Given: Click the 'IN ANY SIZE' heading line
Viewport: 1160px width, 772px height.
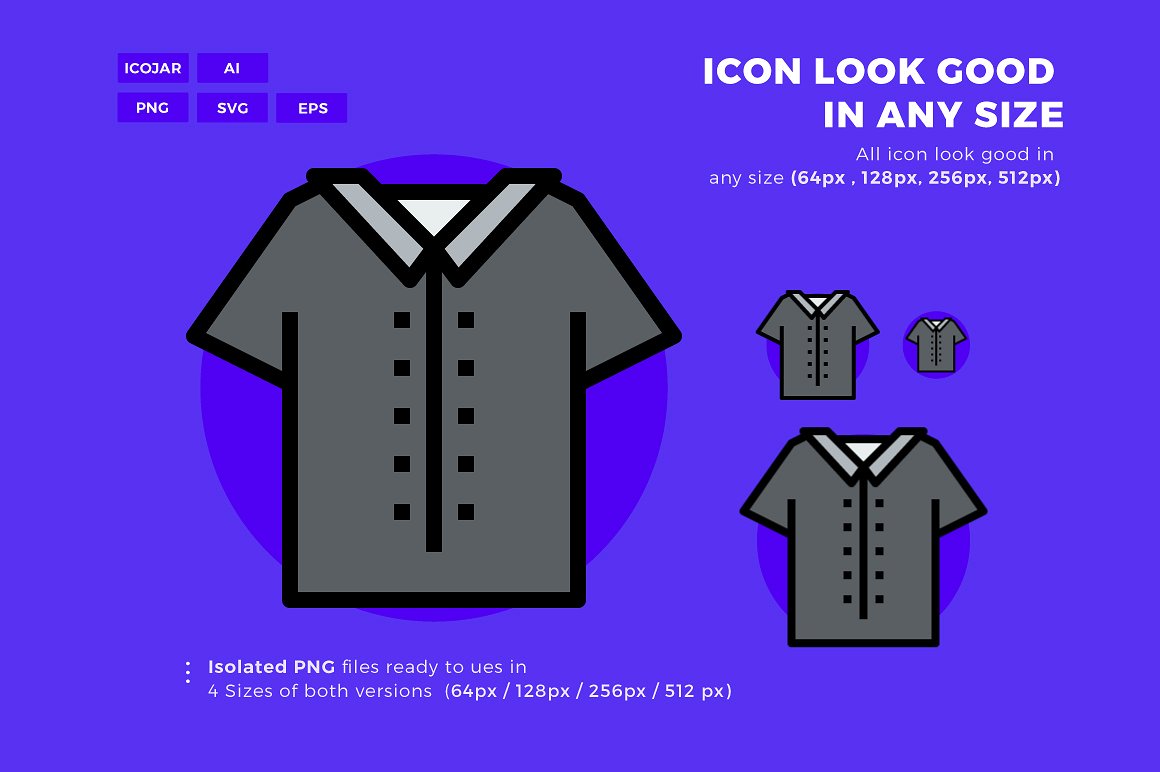Looking at the screenshot, I should tap(943, 115).
